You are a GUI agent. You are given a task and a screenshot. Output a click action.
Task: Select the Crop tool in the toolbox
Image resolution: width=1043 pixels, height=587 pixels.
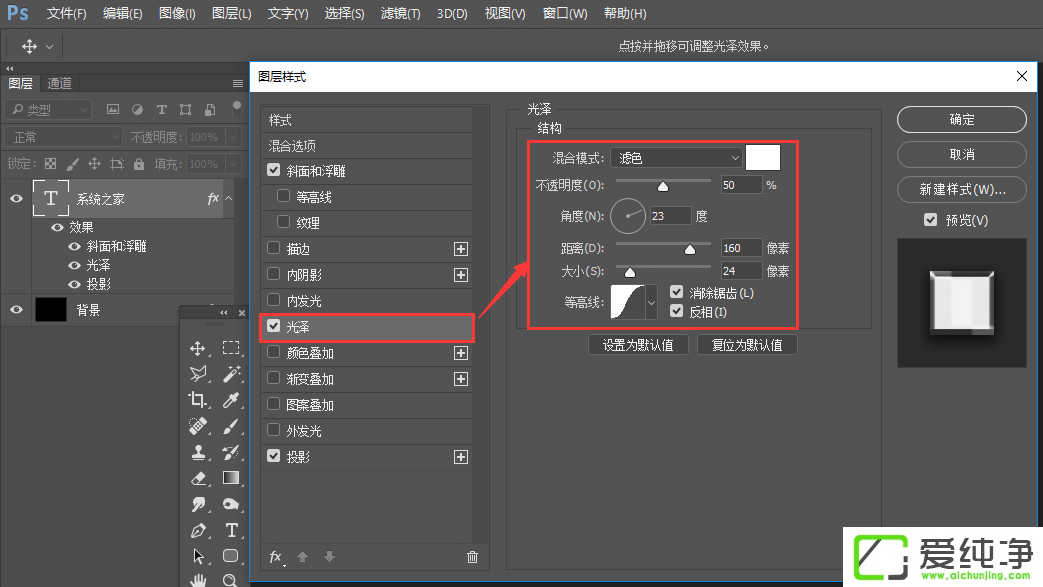tap(198, 400)
